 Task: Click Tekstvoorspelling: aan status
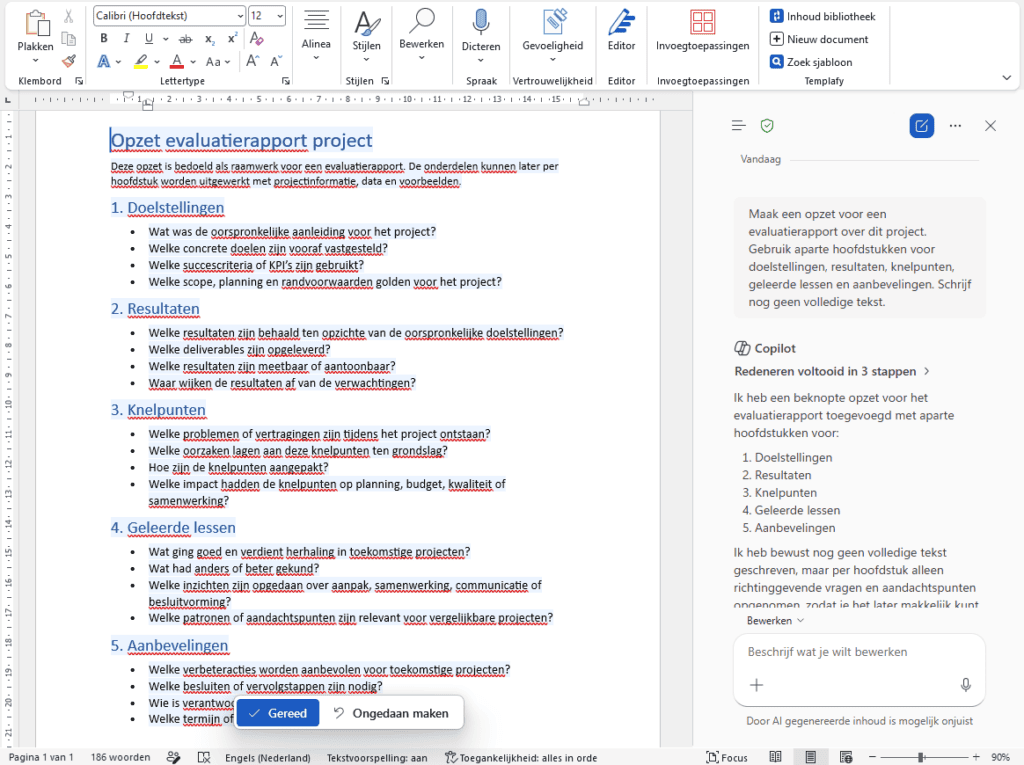pyautogui.click(x=377, y=758)
